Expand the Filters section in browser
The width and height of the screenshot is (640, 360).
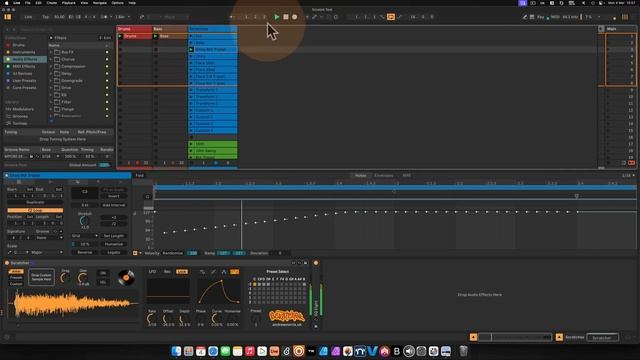pos(51,38)
